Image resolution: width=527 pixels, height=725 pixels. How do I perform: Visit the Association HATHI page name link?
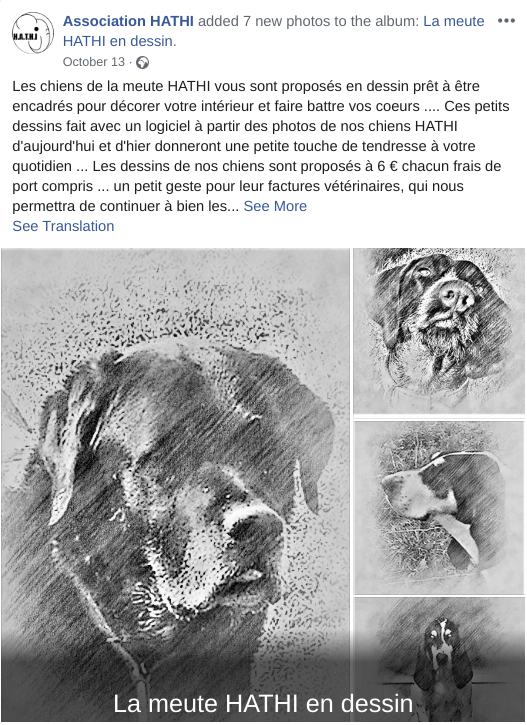pos(128,21)
